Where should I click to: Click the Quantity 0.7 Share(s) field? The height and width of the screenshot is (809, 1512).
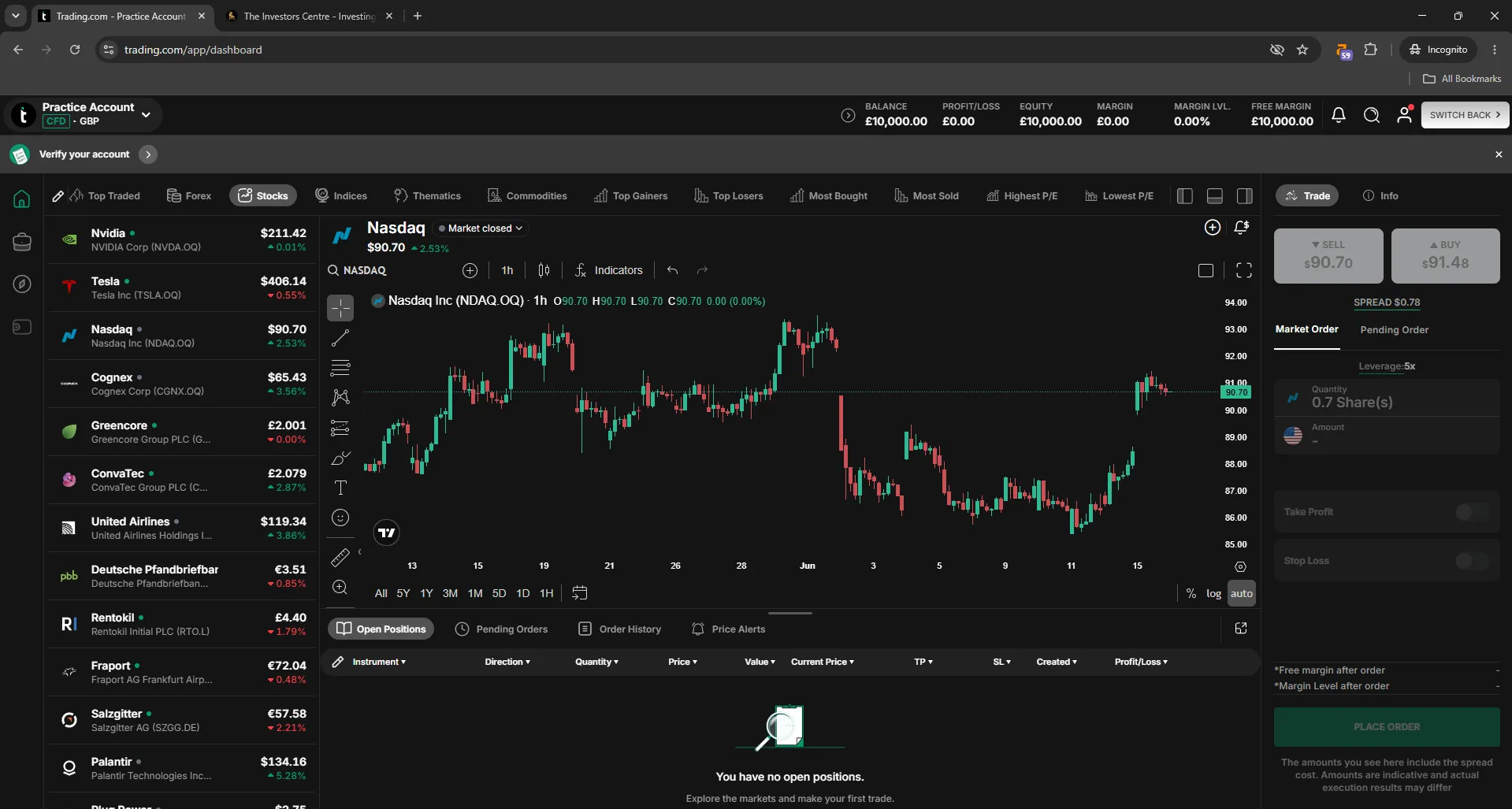point(1387,397)
